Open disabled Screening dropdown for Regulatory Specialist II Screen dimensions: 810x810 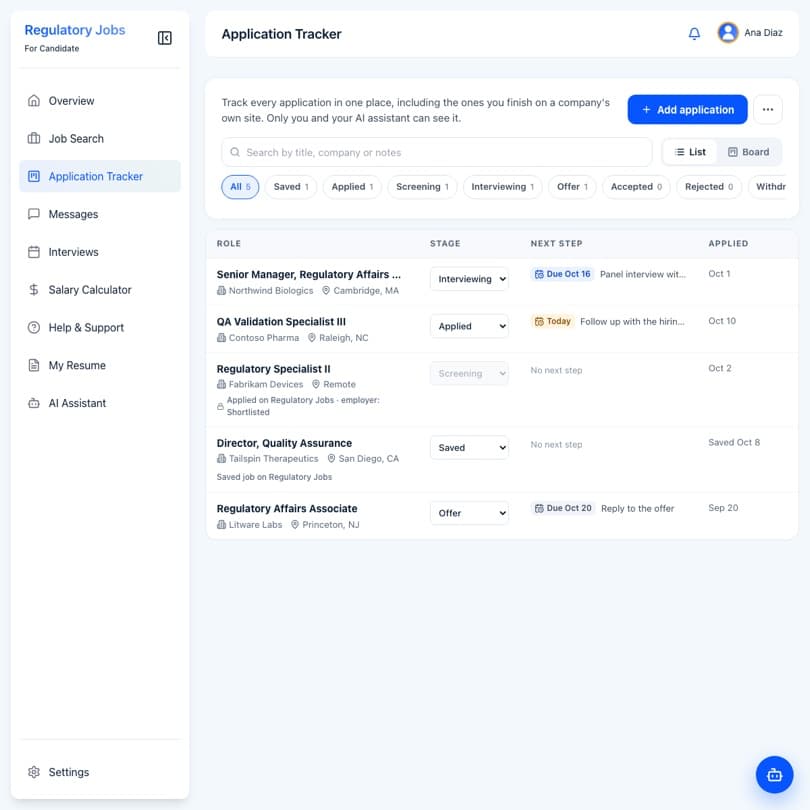(469, 373)
